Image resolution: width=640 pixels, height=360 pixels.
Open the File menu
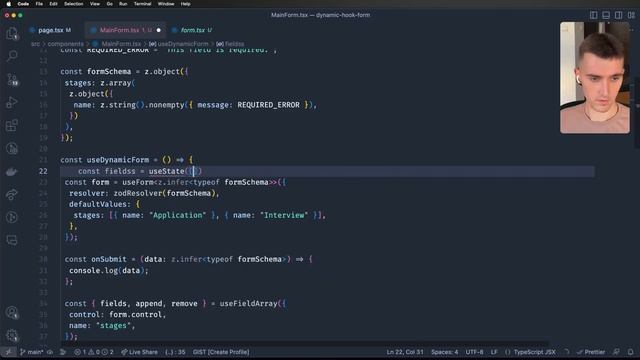click(39, 4)
